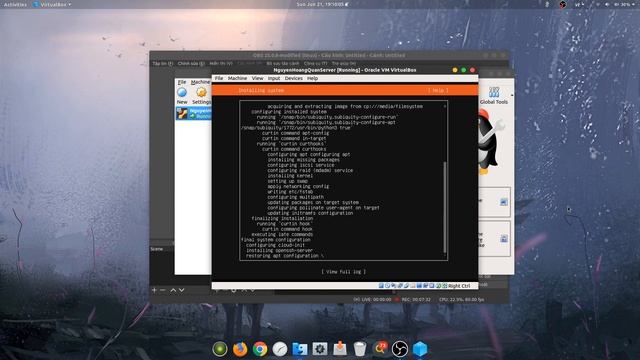
Task: Open VirtualBox blue cube from the dock
Action: pos(420,349)
